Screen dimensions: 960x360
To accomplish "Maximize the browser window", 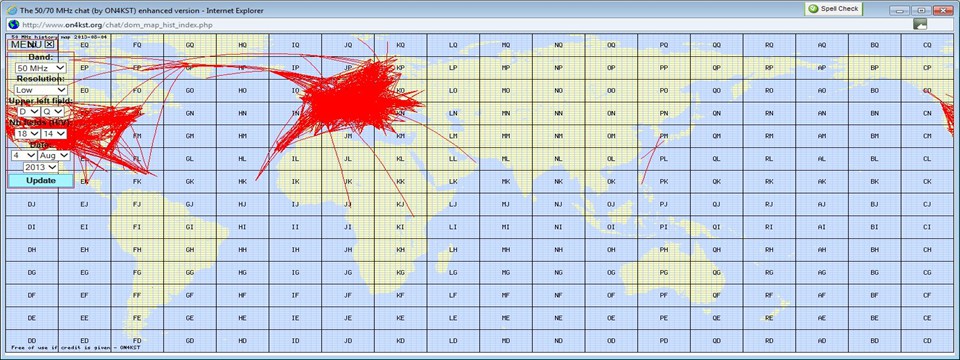I will [x=921, y=10].
